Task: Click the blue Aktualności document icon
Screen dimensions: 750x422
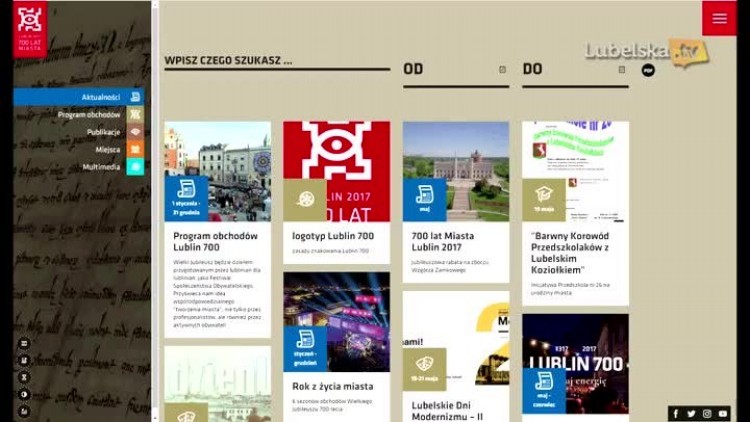Action: [135, 97]
